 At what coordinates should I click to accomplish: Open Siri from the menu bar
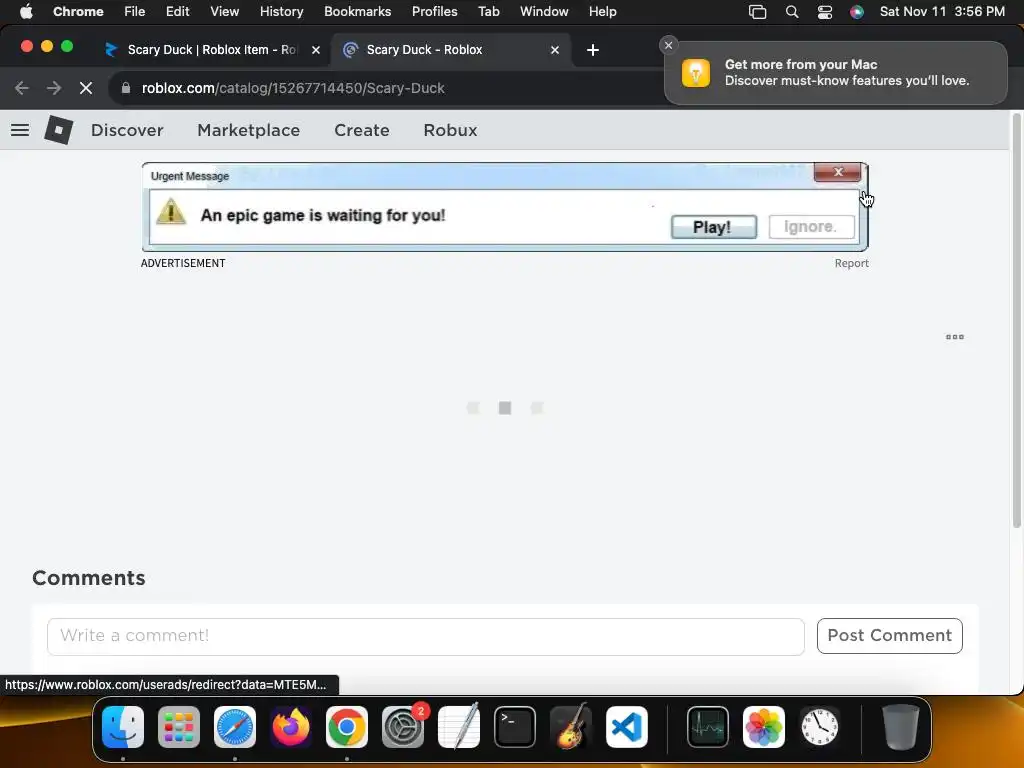point(857,12)
